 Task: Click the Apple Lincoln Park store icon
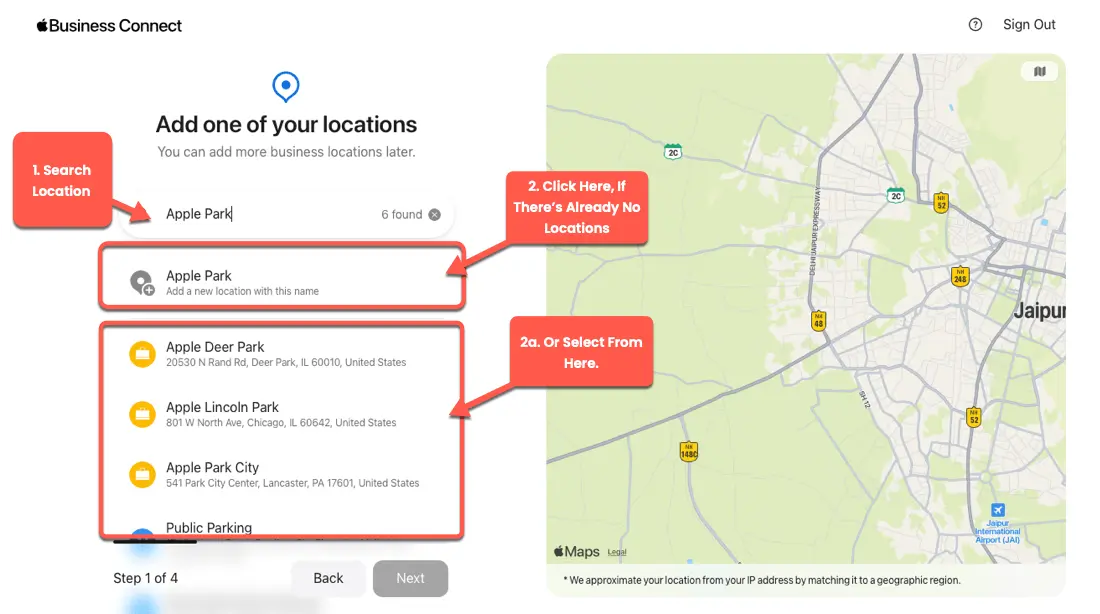pos(142,415)
